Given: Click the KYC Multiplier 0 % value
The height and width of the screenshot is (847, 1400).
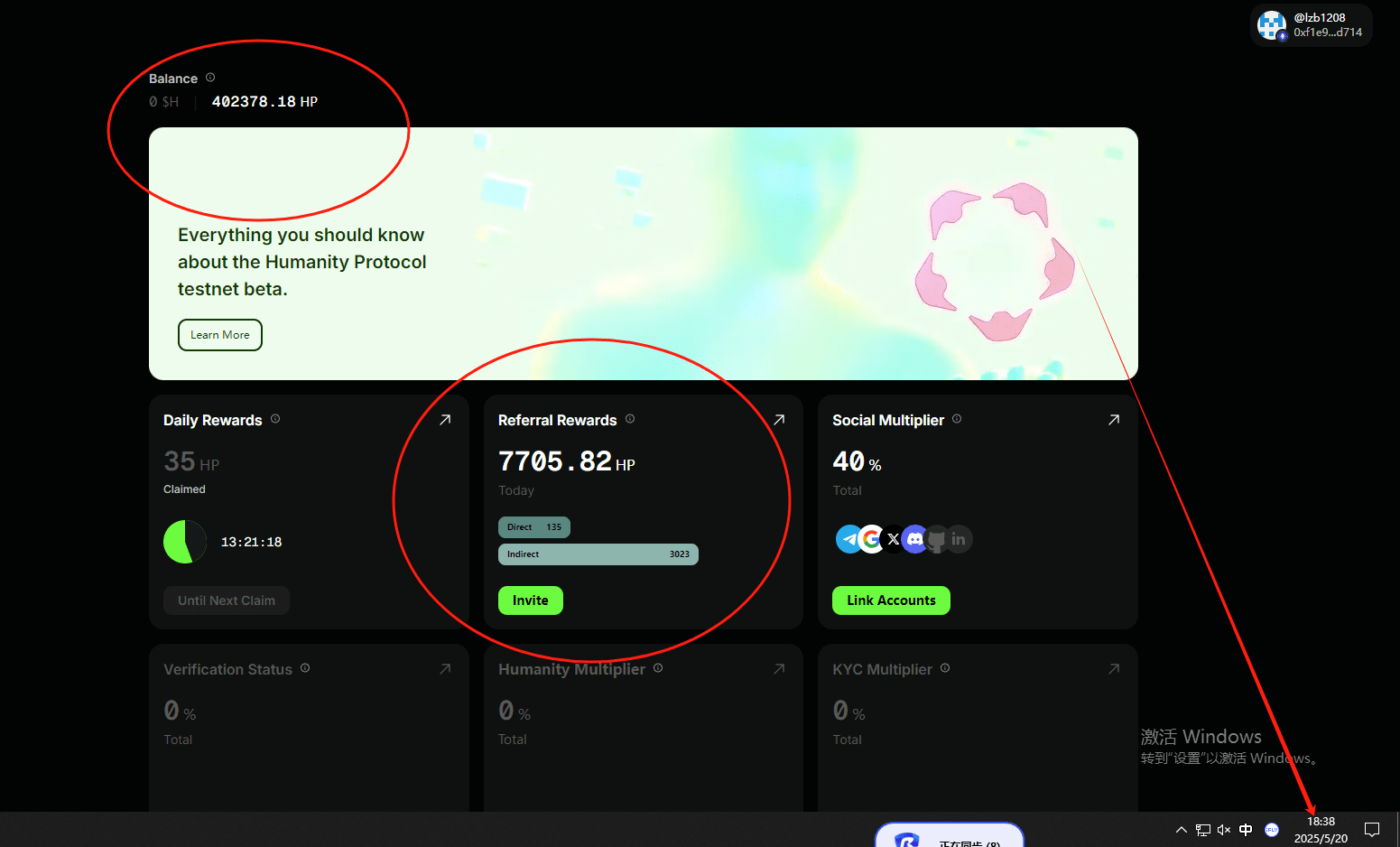Looking at the screenshot, I should point(848,712).
